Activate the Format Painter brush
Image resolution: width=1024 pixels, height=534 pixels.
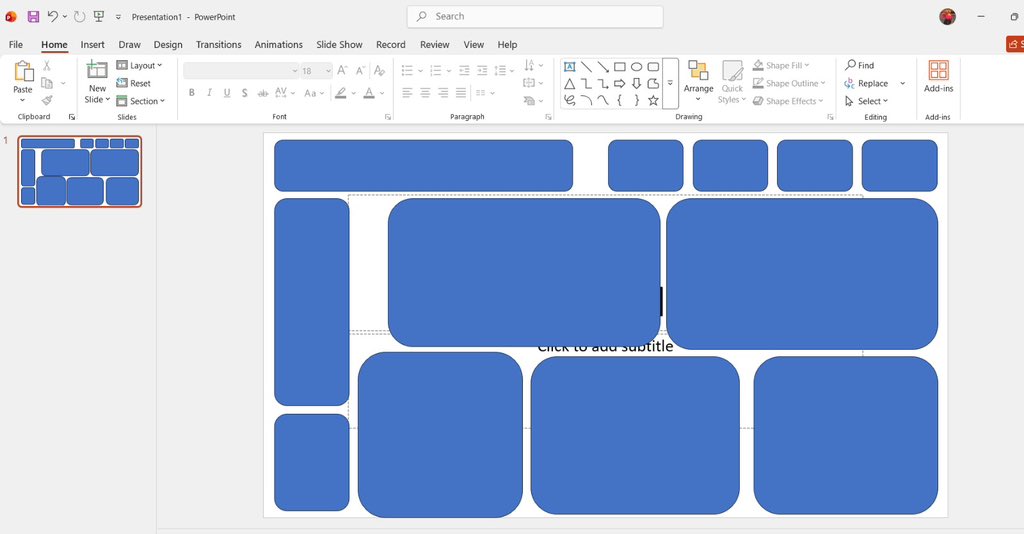click(x=47, y=101)
